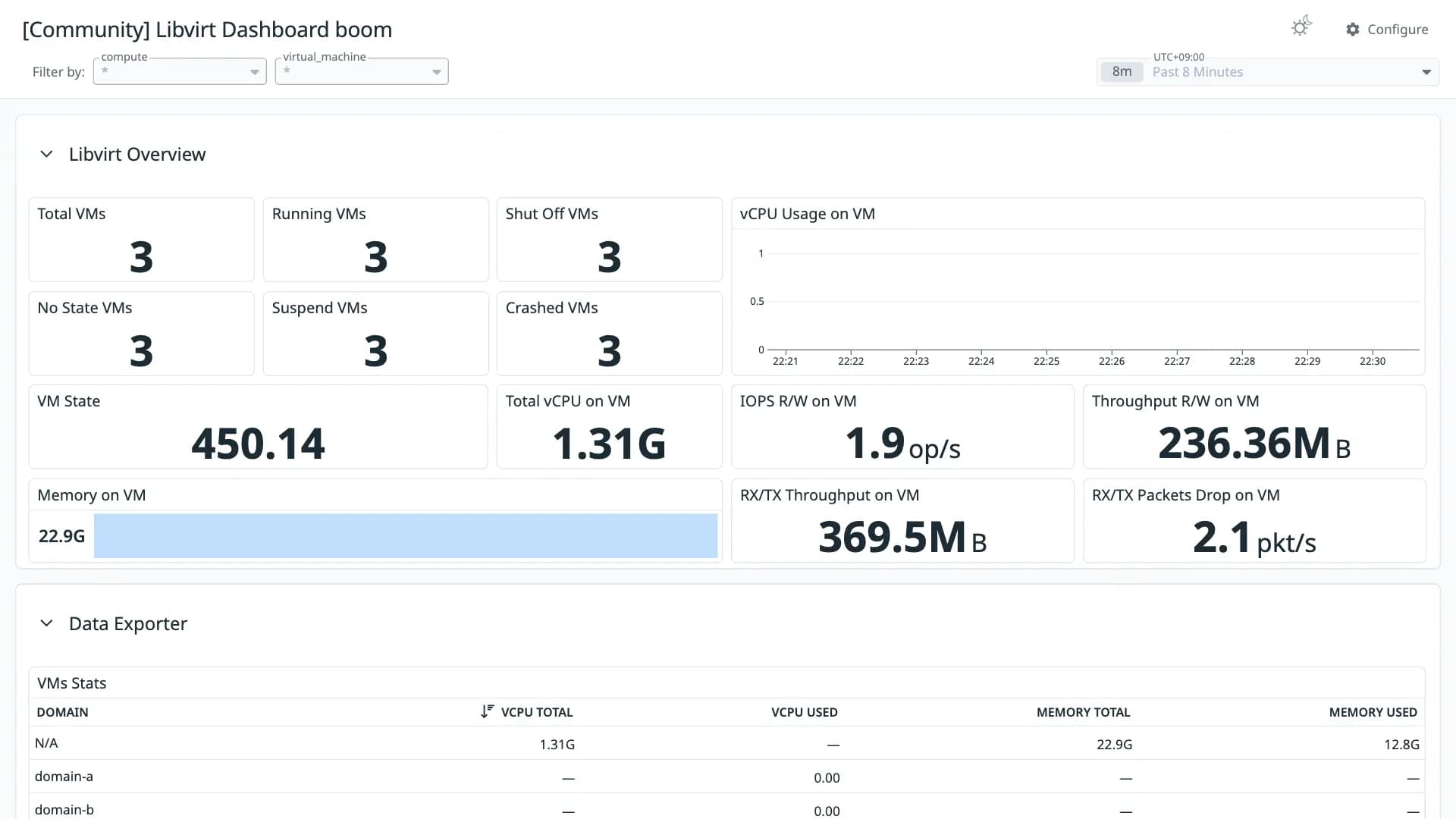Select the Crashed VMs widget value

tap(609, 351)
